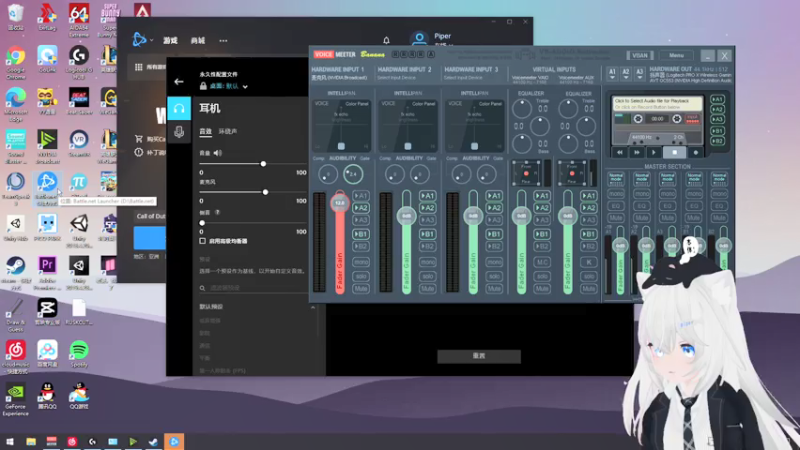Select the Recycle Bin desktop icon

pos(16,16)
